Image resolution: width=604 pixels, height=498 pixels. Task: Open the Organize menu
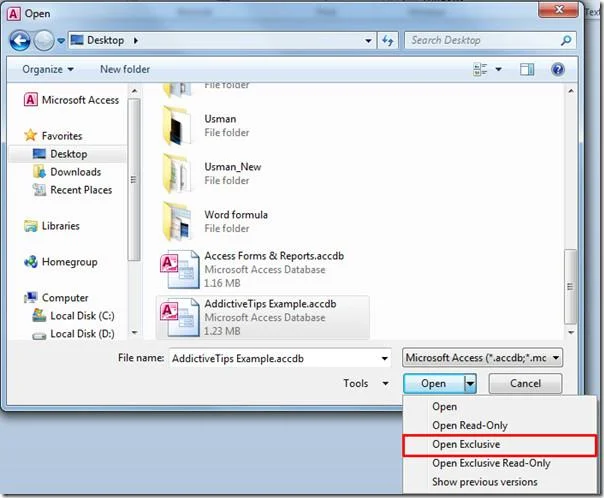(48, 69)
